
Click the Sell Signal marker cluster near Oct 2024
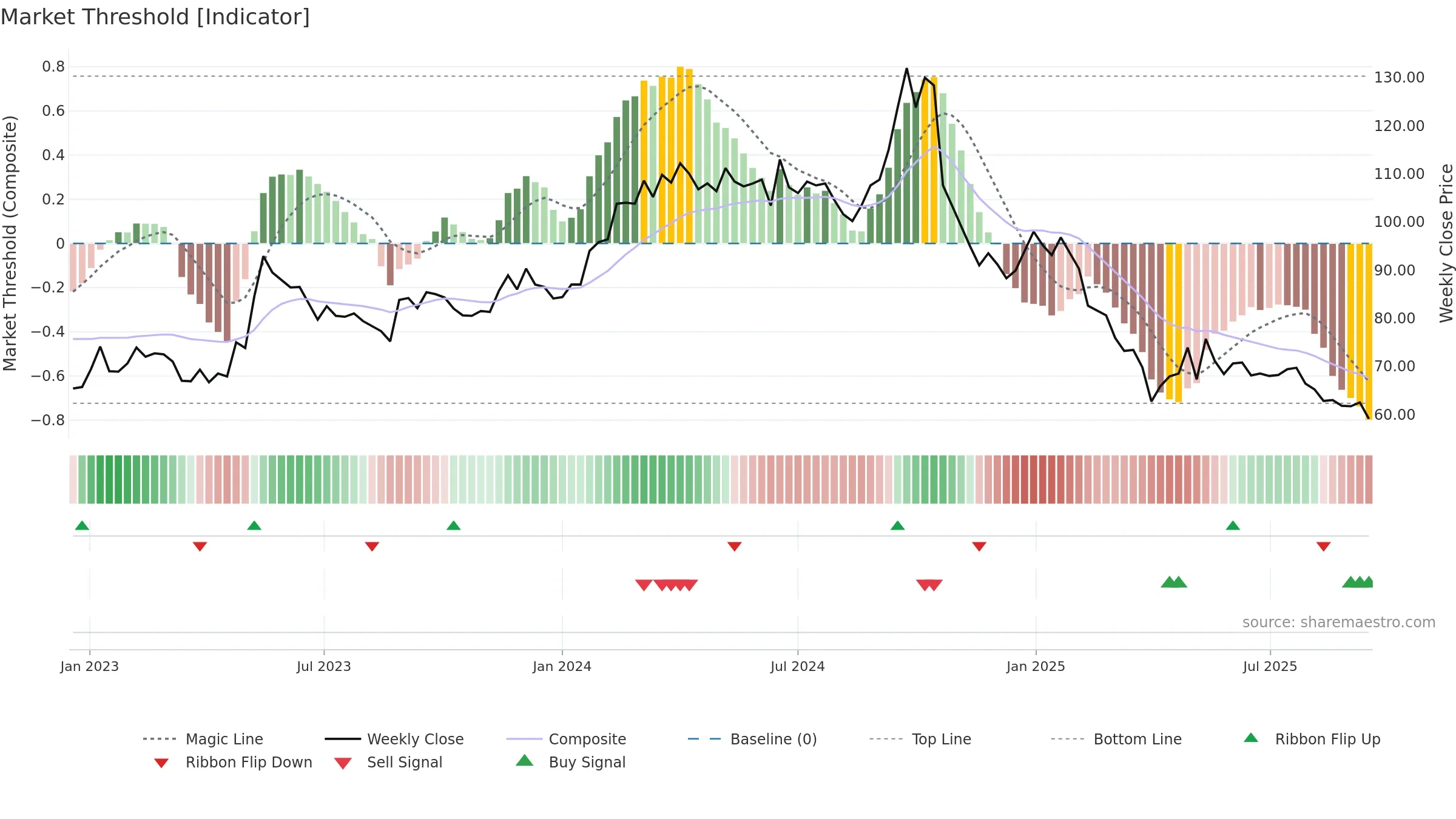pos(929,585)
